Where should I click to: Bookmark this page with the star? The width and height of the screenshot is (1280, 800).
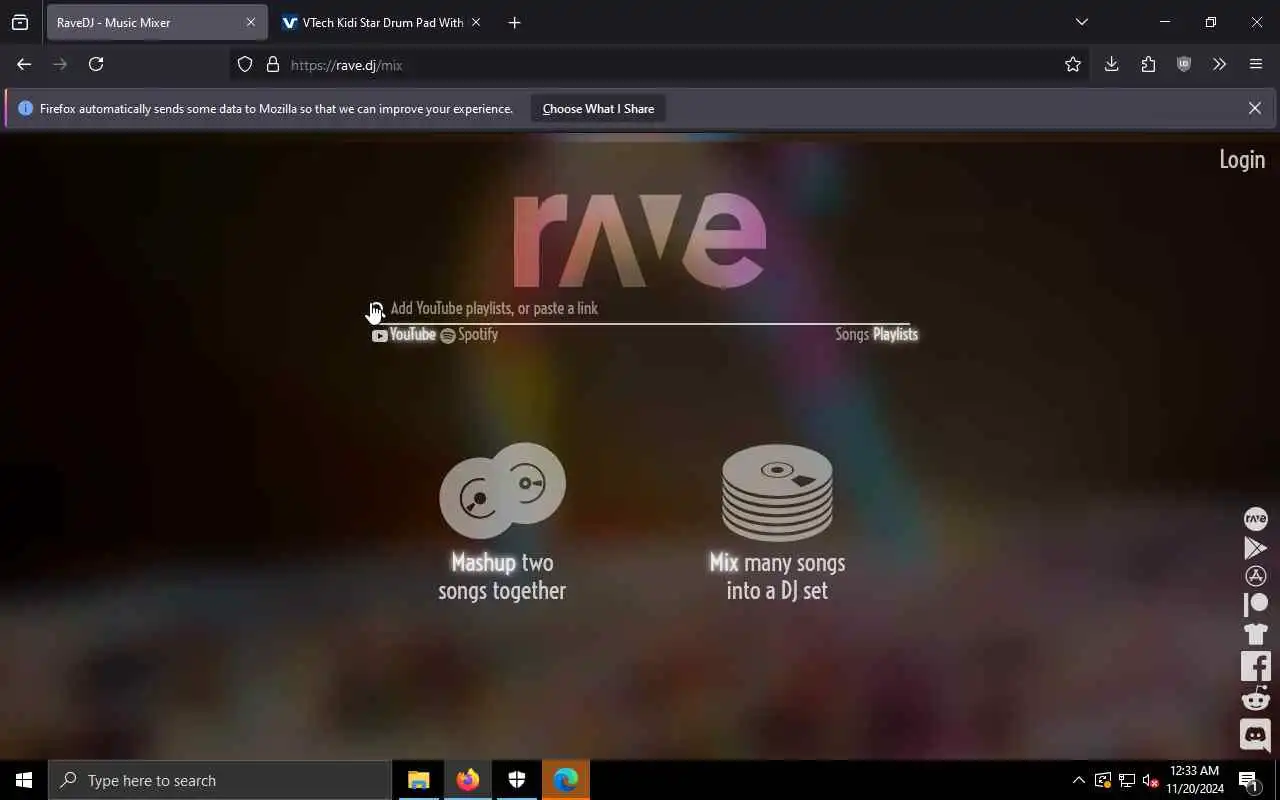[x=1073, y=64]
